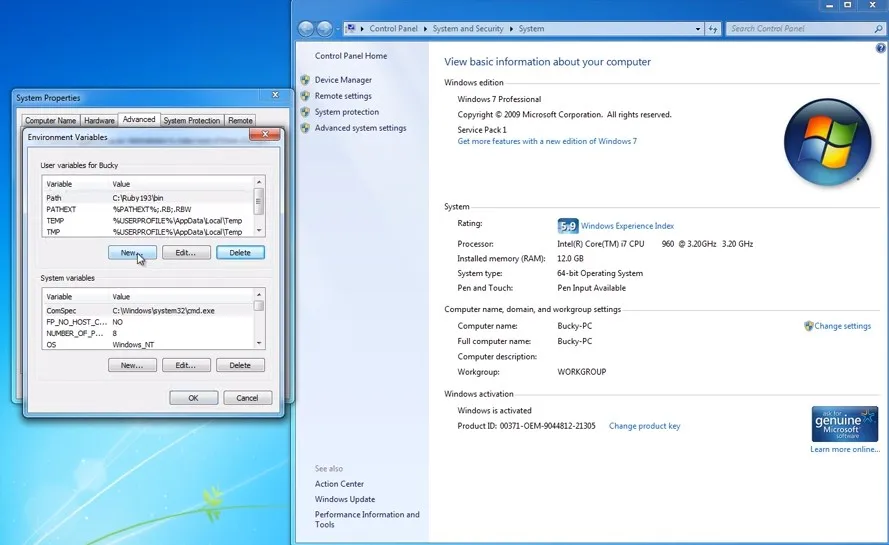Open recent pages dropdown next to forward arrow

337,28
